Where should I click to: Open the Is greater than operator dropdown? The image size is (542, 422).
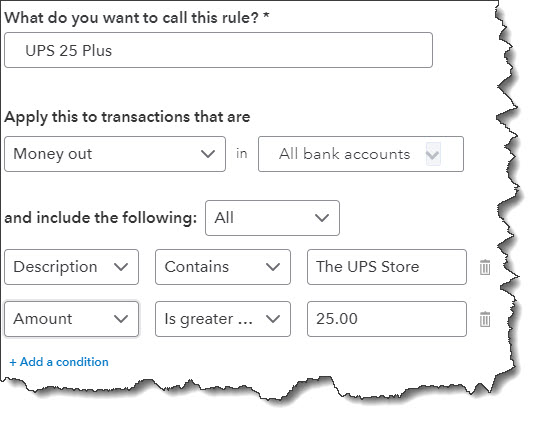click(223, 319)
